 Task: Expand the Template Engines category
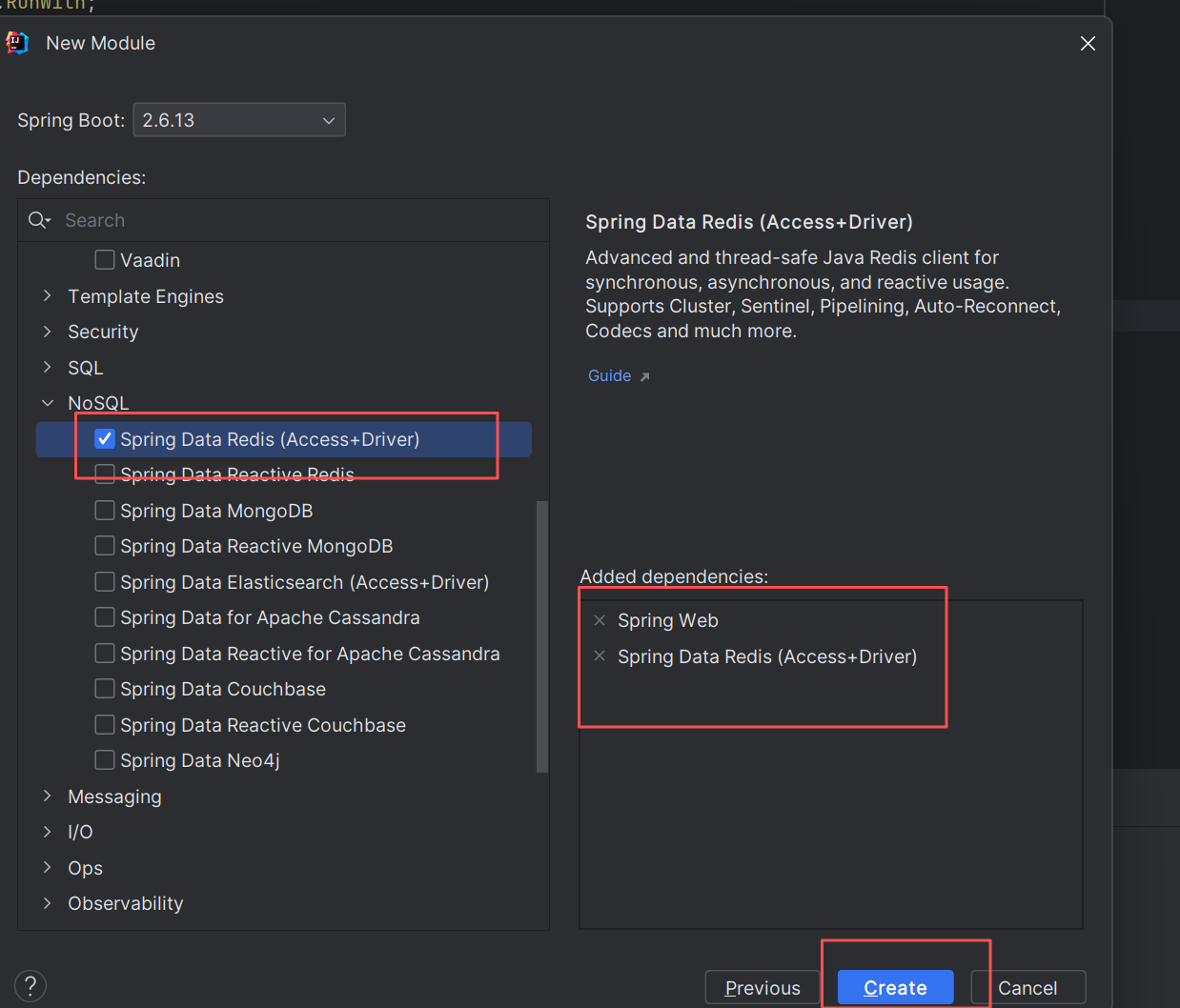(x=47, y=296)
